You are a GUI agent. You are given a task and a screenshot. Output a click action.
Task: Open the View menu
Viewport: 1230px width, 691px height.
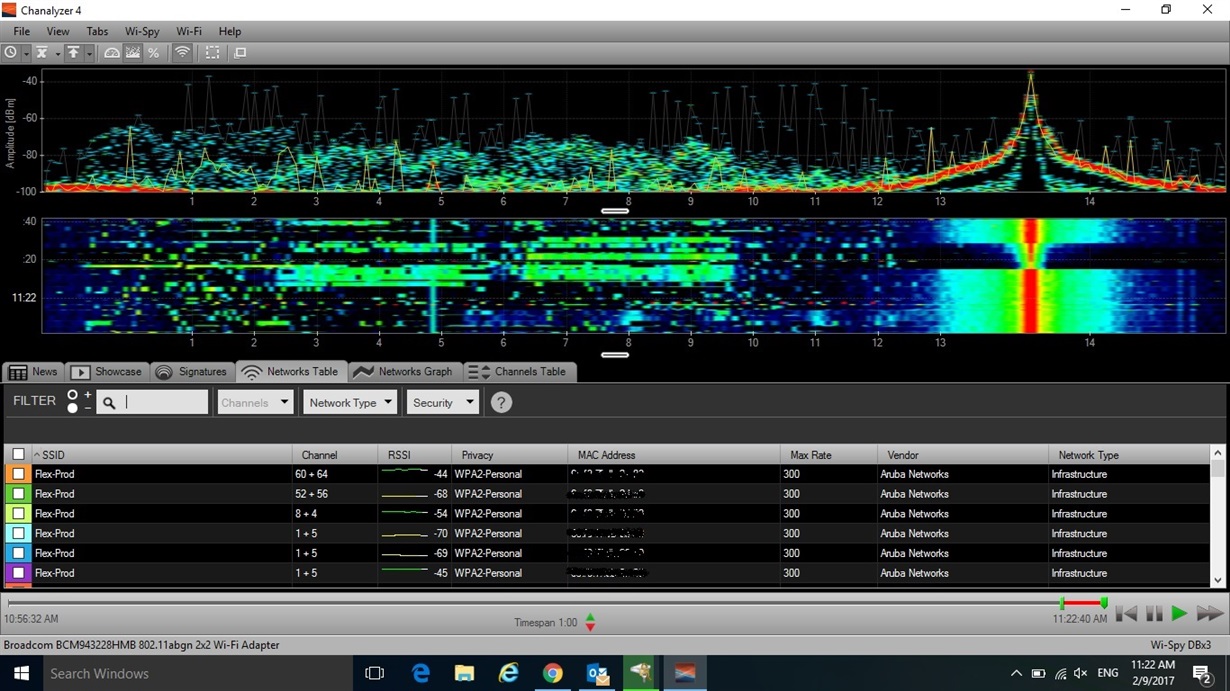click(x=58, y=31)
